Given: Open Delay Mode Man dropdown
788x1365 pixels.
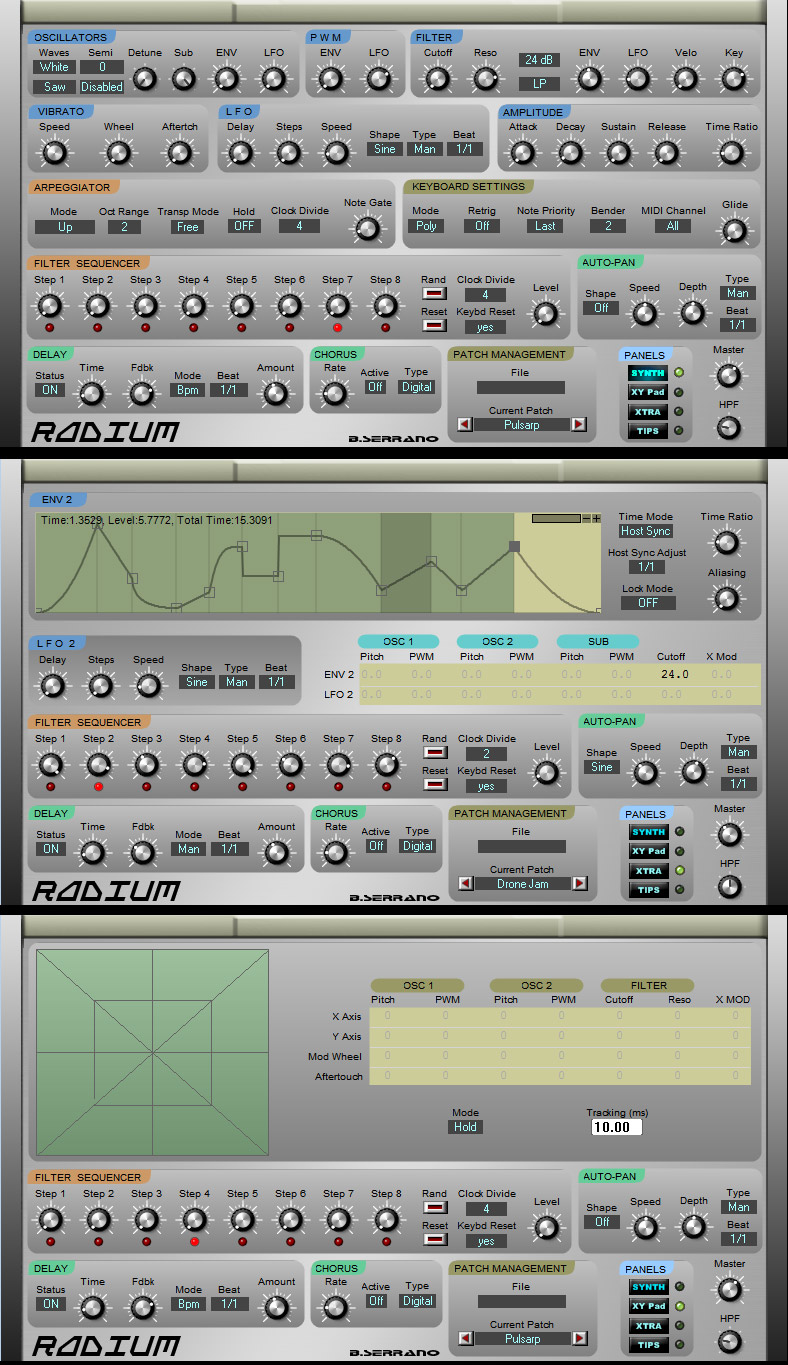Looking at the screenshot, I should point(188,849).
